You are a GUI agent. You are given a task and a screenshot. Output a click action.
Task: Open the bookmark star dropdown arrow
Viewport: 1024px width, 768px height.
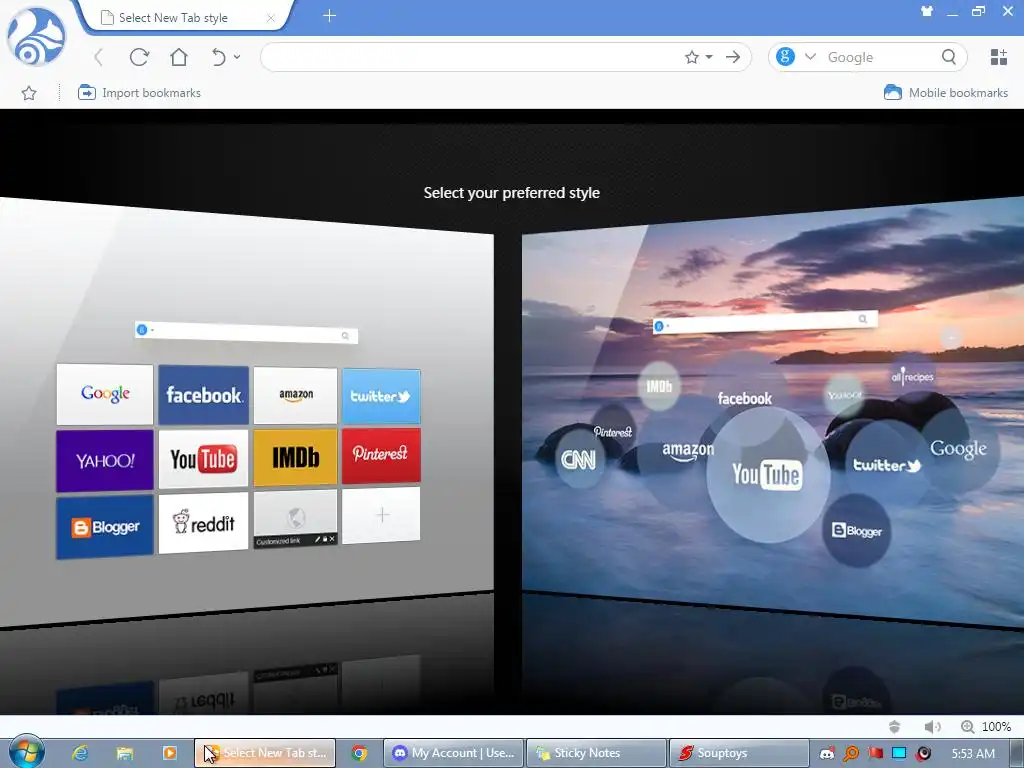pyautogui.click(x=709, y=57)
